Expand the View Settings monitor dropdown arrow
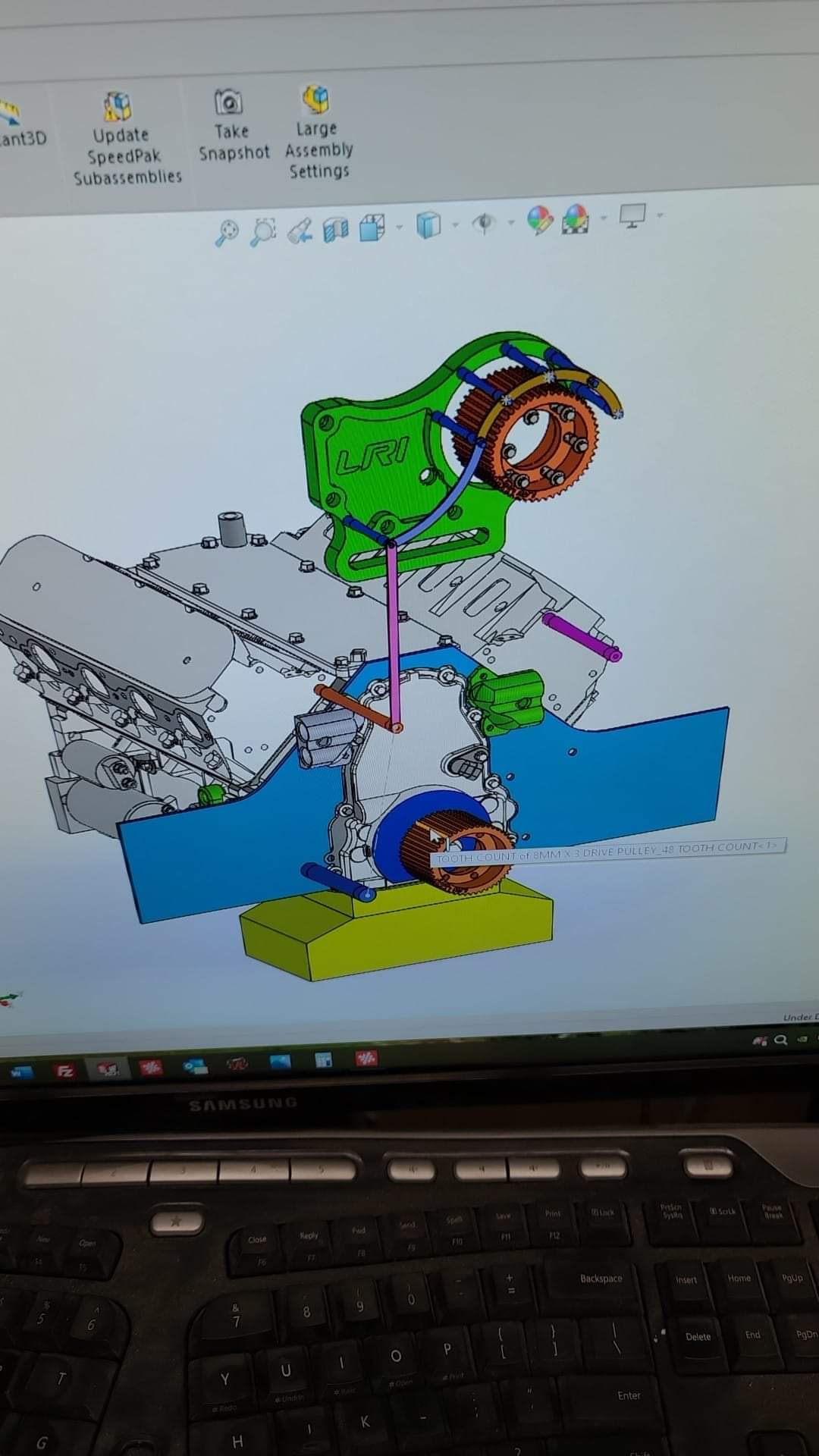819x1456 pixels. tap(660, 215)
